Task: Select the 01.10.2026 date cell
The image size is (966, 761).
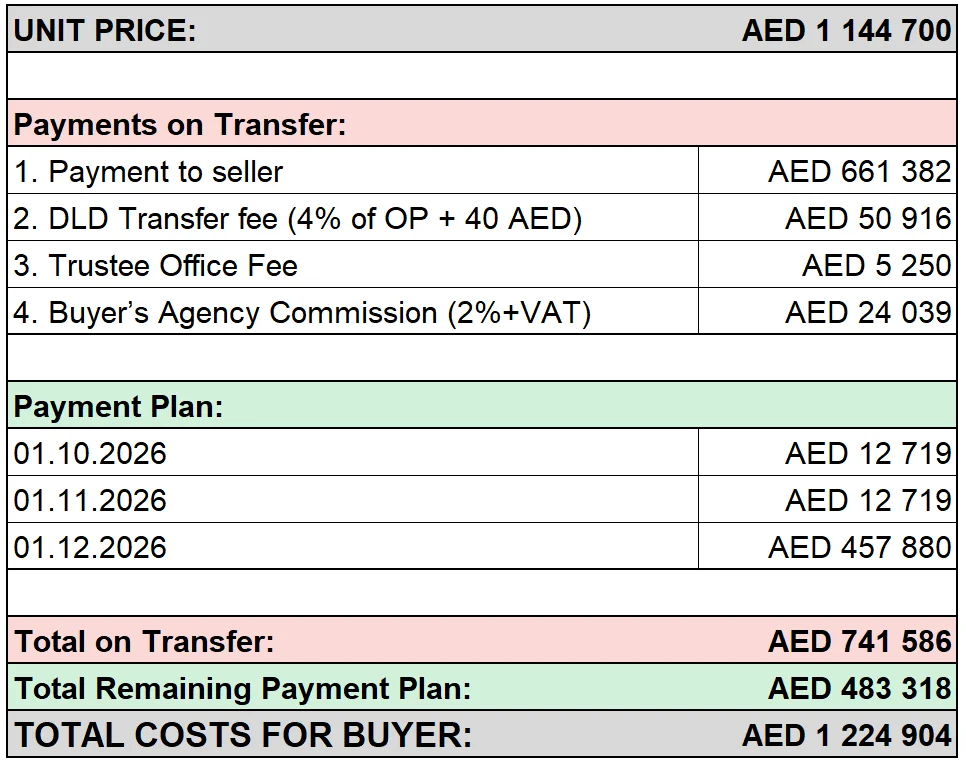Action: 353,452
